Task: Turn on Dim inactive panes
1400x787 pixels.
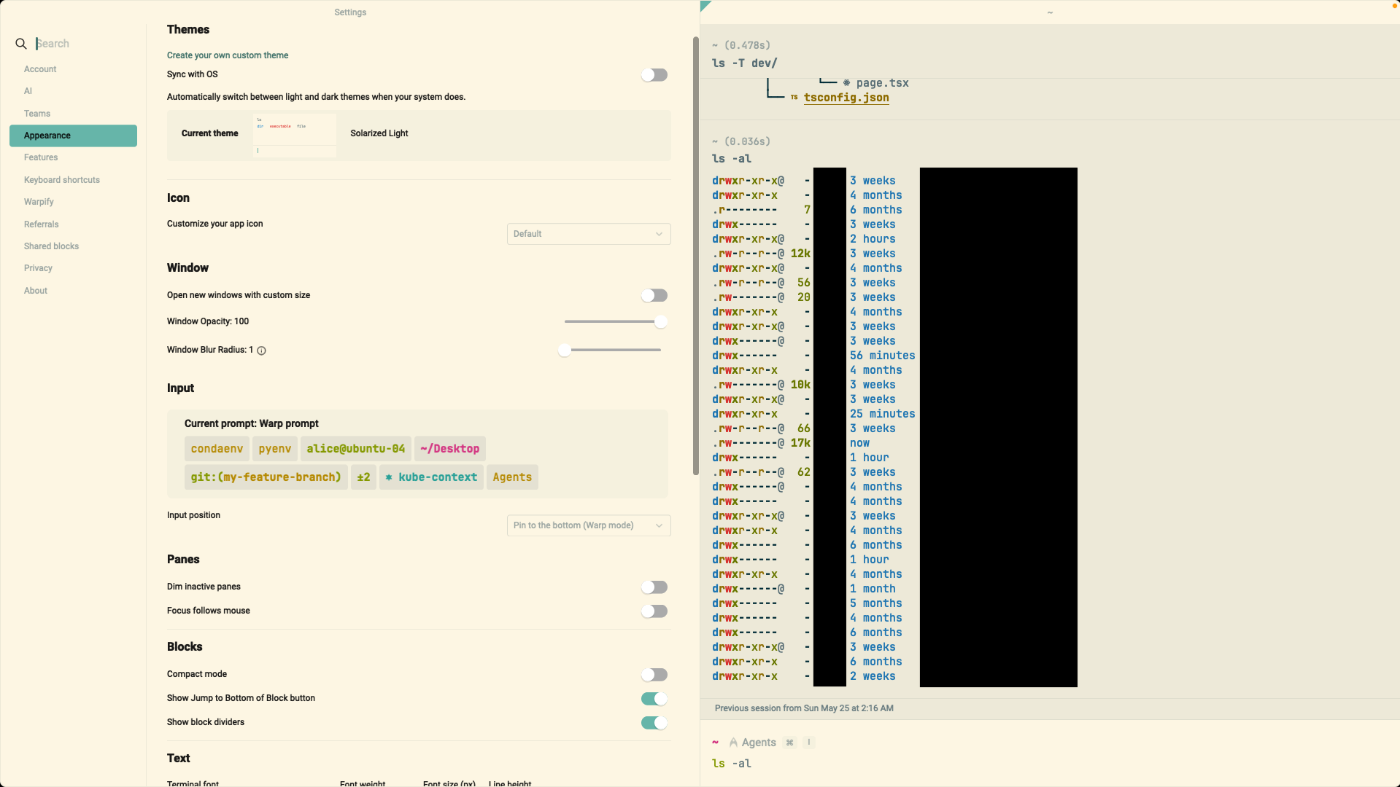Action: click(x=654, y=588)
